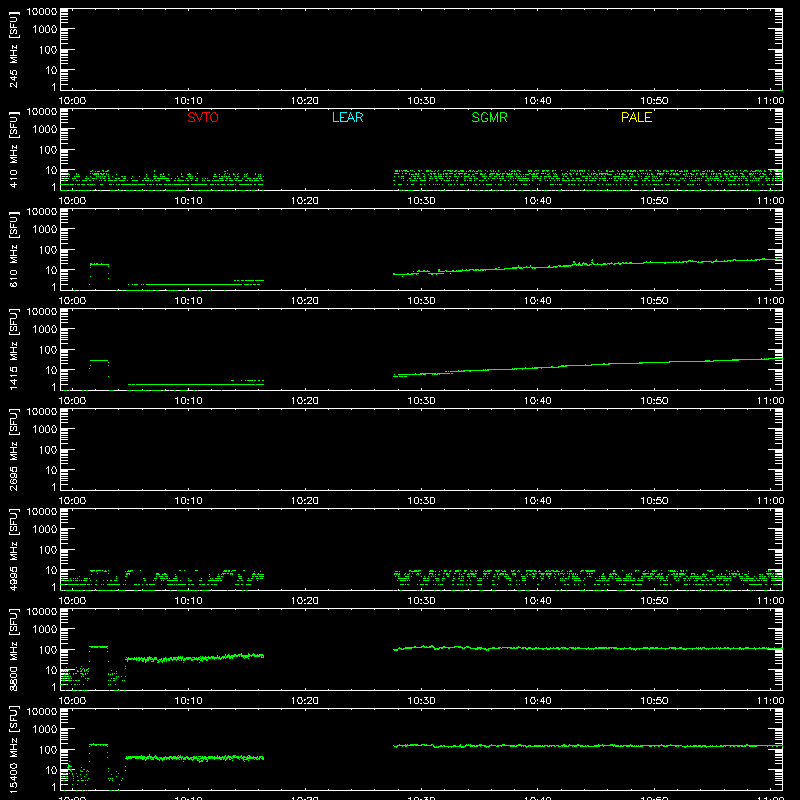This screenshot has height=800, width=800.
Task: Click the 11:00 time label under 4995 MHz panel
Action: coord(770,601)
